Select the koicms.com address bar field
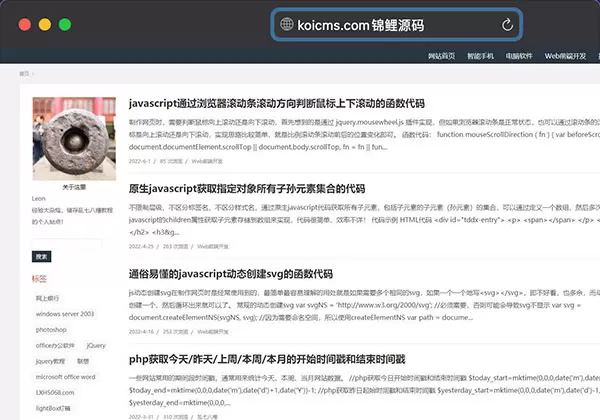The height and width of the screenshot is (420, 600). (x=397, y=25)
